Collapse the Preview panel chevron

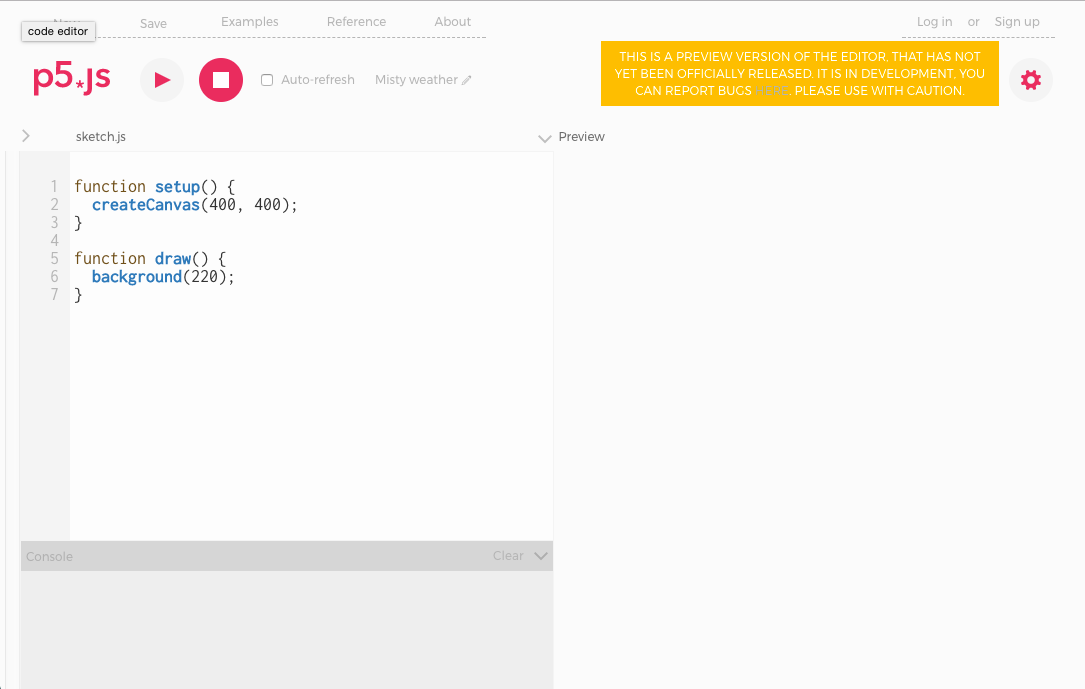click(545, 137)
